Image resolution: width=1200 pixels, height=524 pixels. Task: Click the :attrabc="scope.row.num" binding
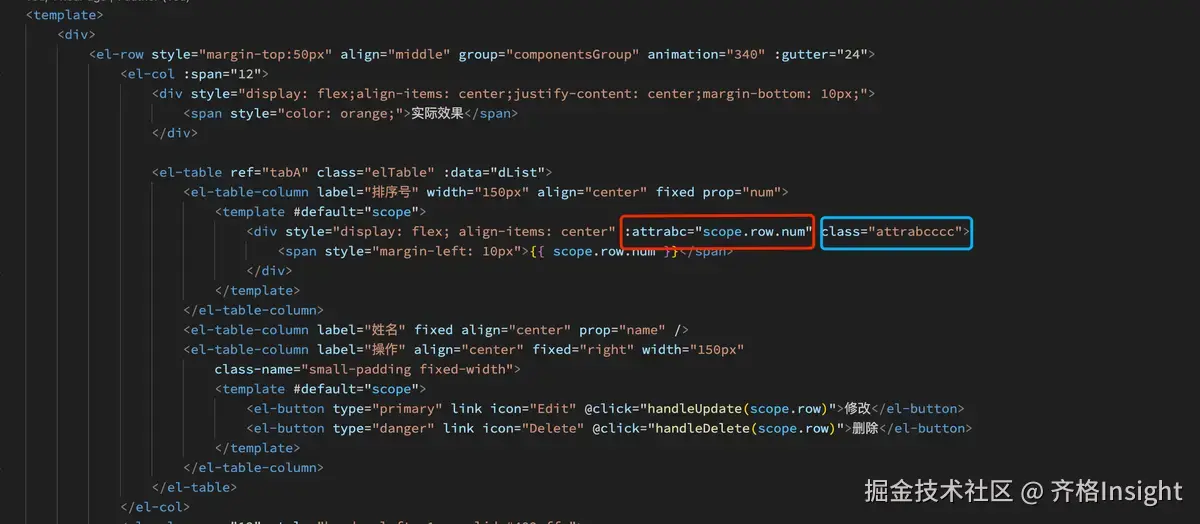click(x=716, y=231)
